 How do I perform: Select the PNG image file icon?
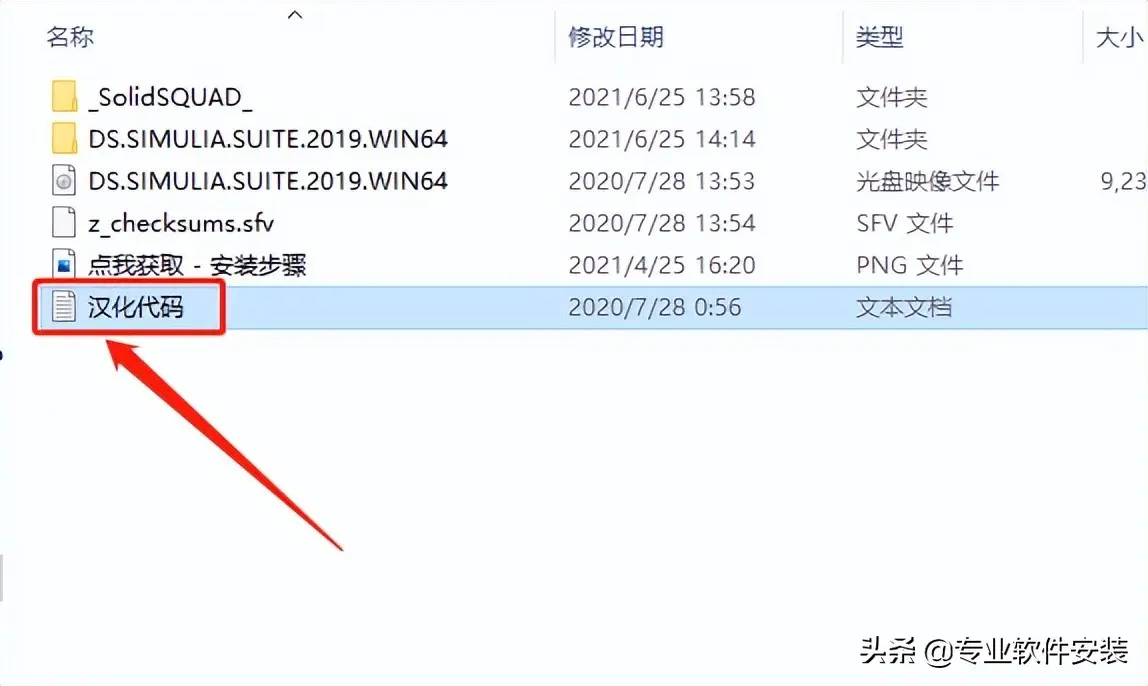pos(64,265)
